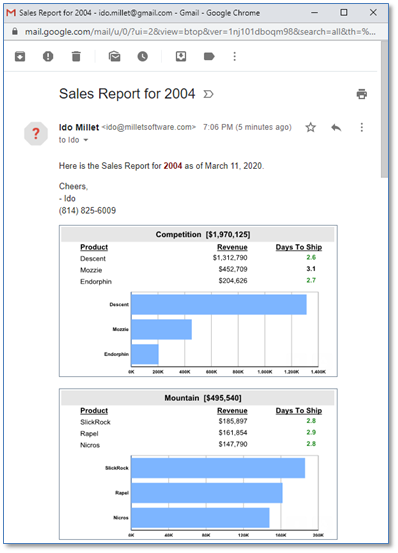The image size is (398, 553).
Task: Click the 'Competition [$1,970,125]' header
Action: pyautogui.click(x=203, y=235)
